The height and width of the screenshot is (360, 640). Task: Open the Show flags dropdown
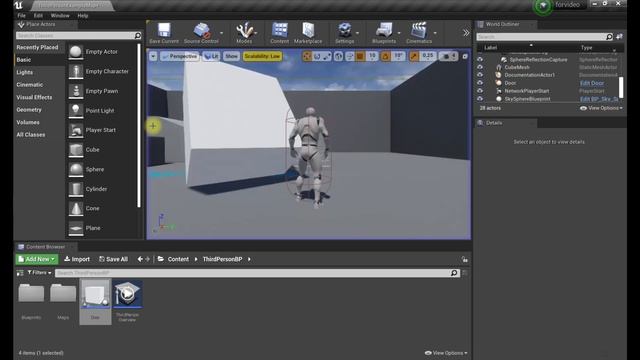click(231, 56)
